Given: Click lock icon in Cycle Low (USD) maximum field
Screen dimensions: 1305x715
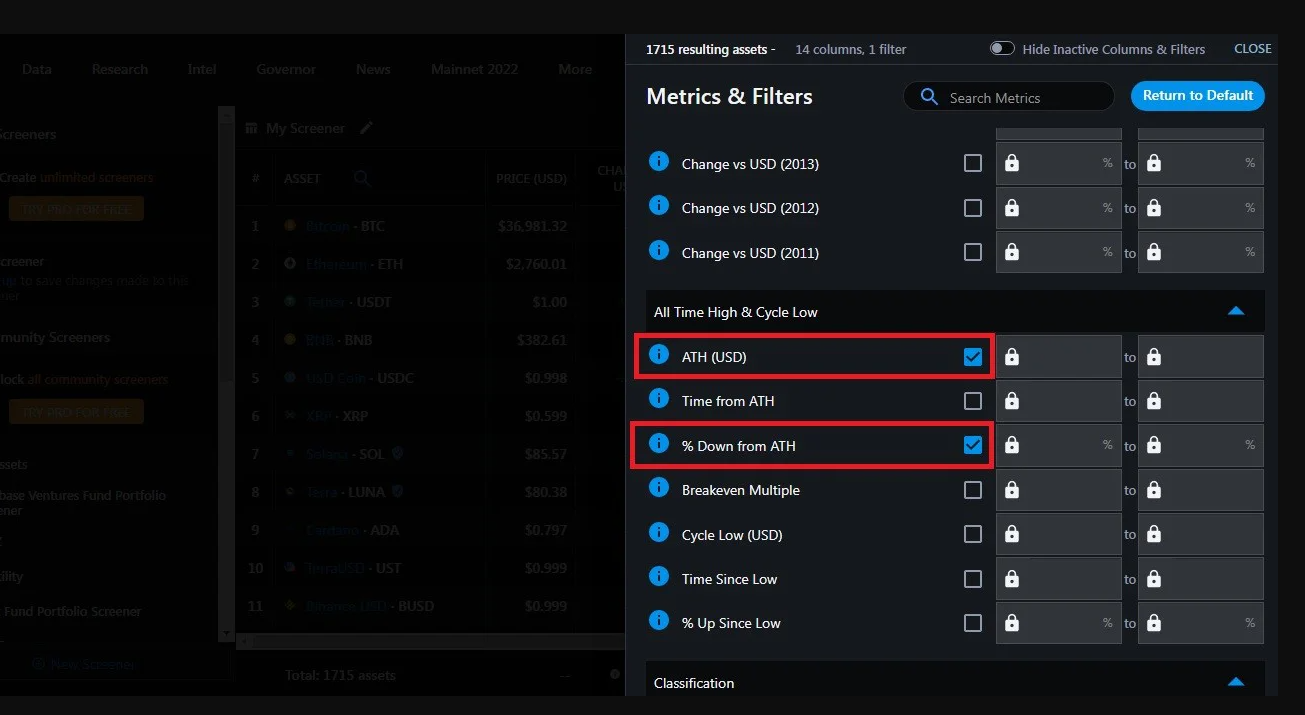Looking at the screenshot, I should pyautogui.click(x=1154, y=534).
